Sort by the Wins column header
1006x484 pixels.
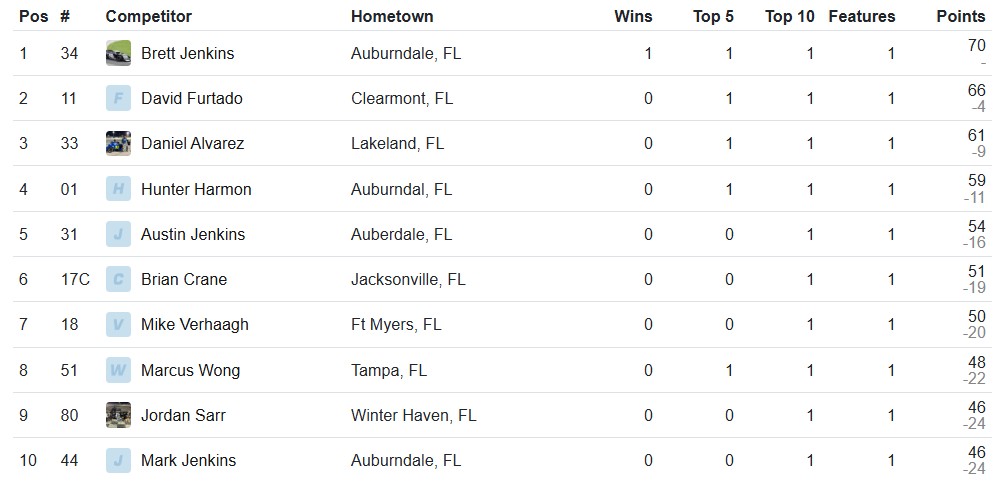633,16
